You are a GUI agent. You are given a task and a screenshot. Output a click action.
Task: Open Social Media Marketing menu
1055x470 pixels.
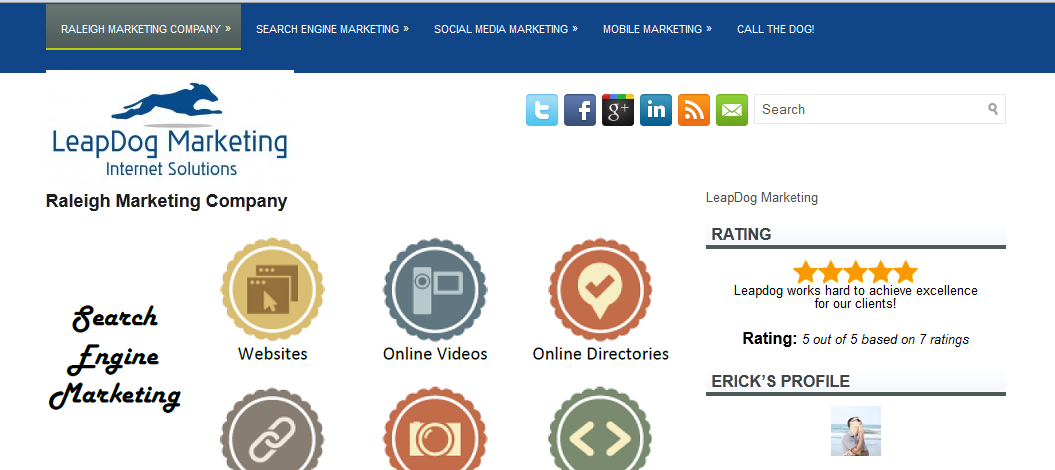coord(506,29)
